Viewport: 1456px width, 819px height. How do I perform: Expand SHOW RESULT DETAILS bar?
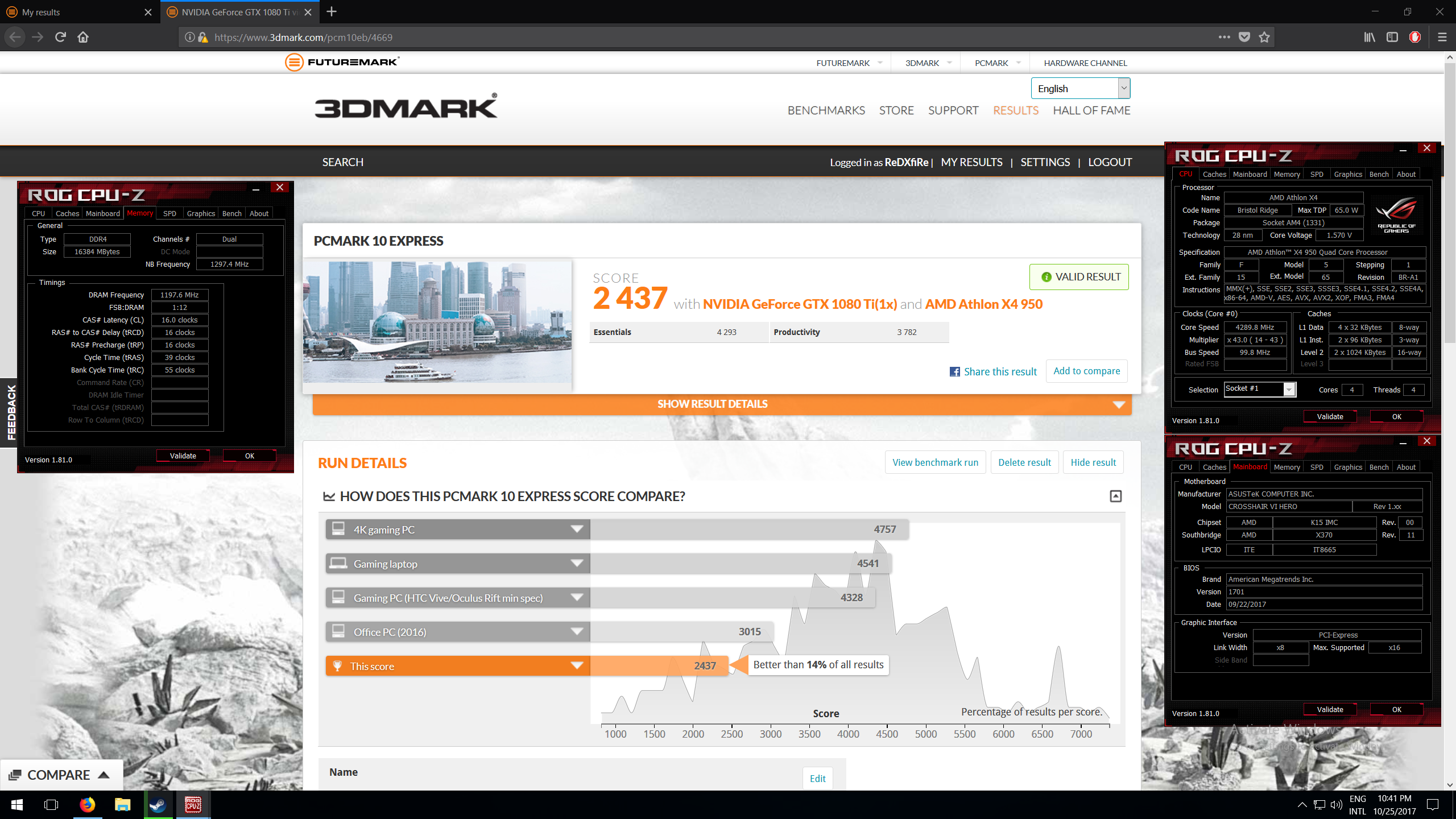[x=722, y=404]
